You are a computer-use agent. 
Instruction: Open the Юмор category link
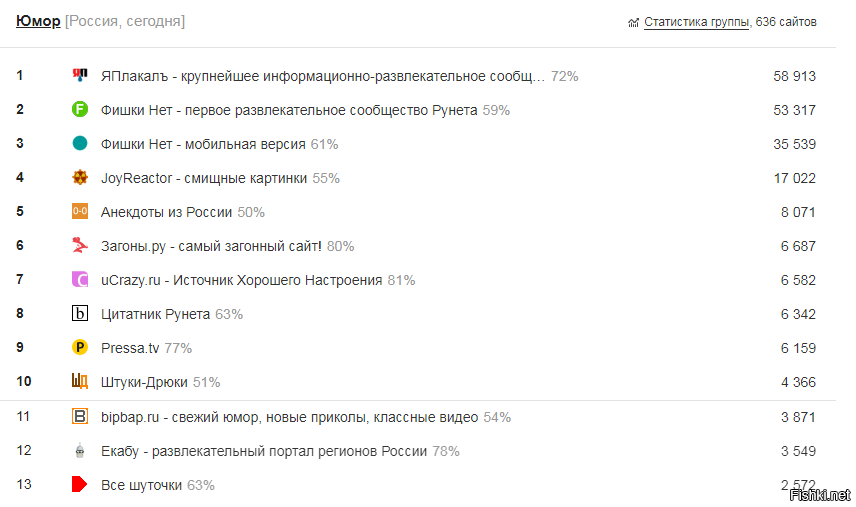(x=38, y=21)
